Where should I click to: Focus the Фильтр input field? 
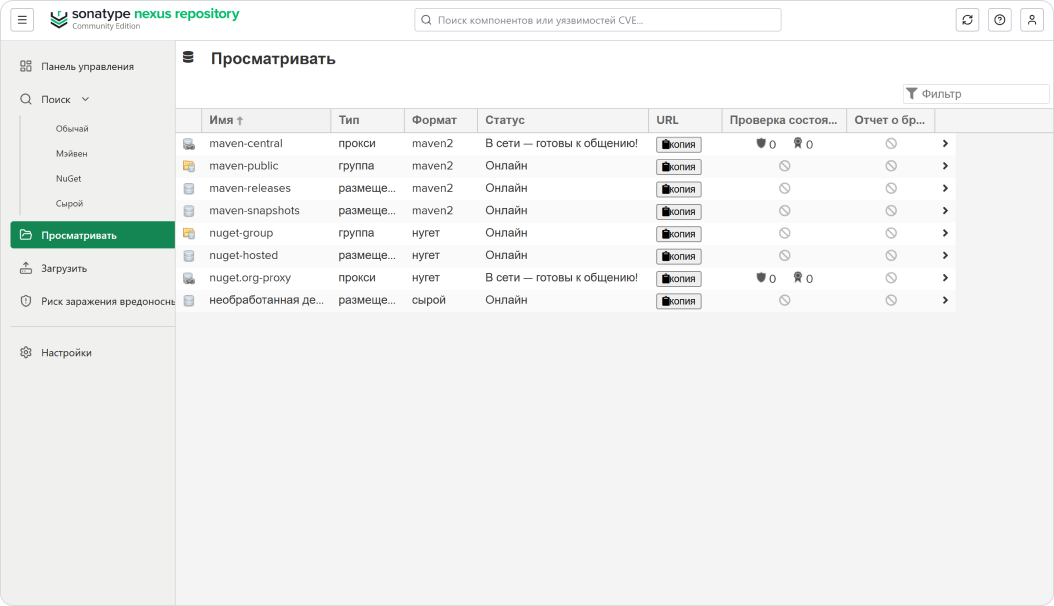pos(976,94)
